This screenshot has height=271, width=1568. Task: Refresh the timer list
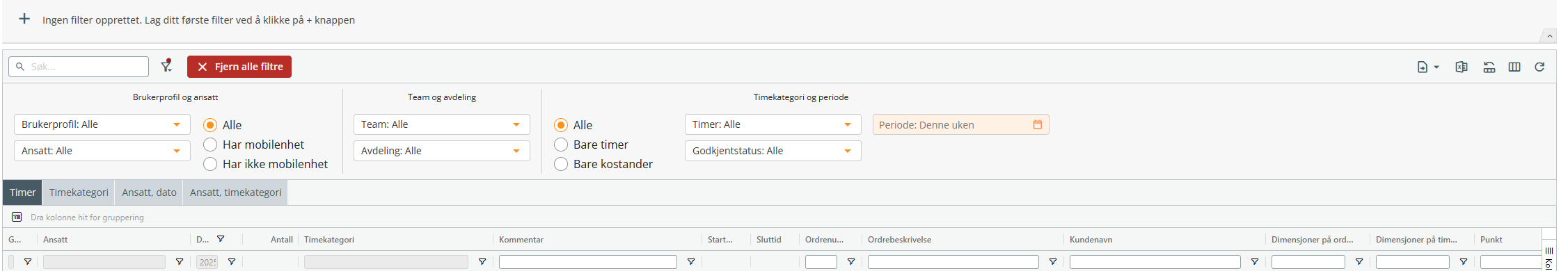pyautogui.click(x=1539, y=67)
